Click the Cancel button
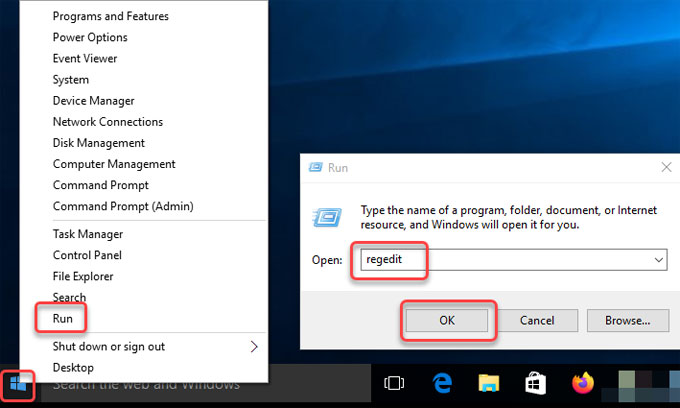This screenshot has width=680, height=408. coord(537,320)
